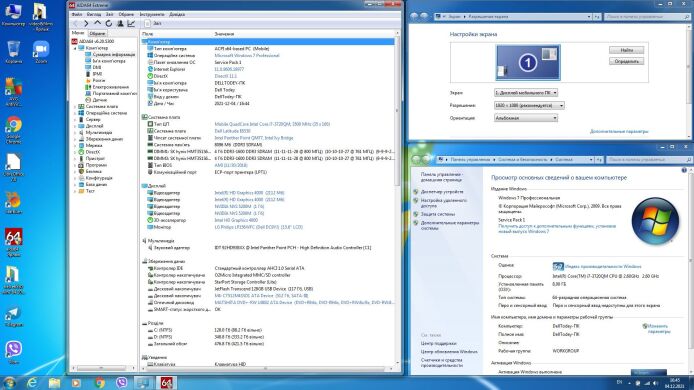694x390 pixels.
Task: Click search field in System window
Action: coord(648,159)
